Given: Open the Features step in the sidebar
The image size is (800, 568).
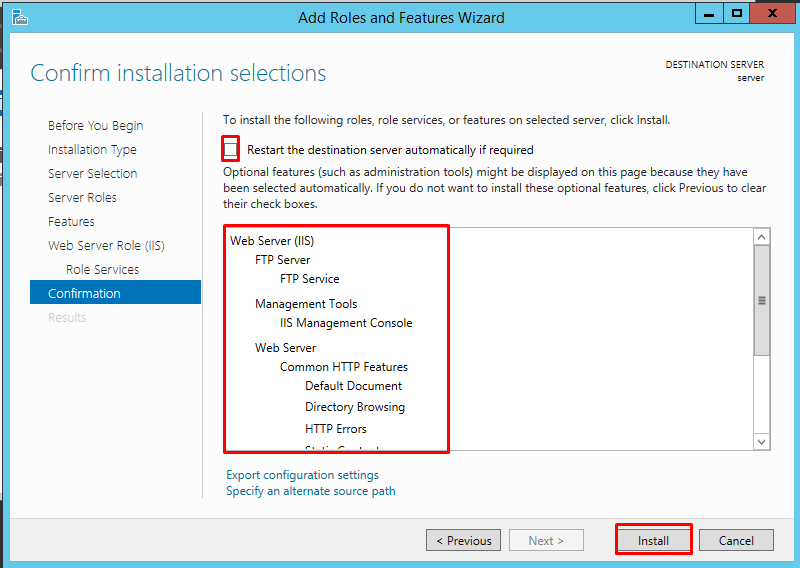Looking at the screenshot, I should [71, 221].
